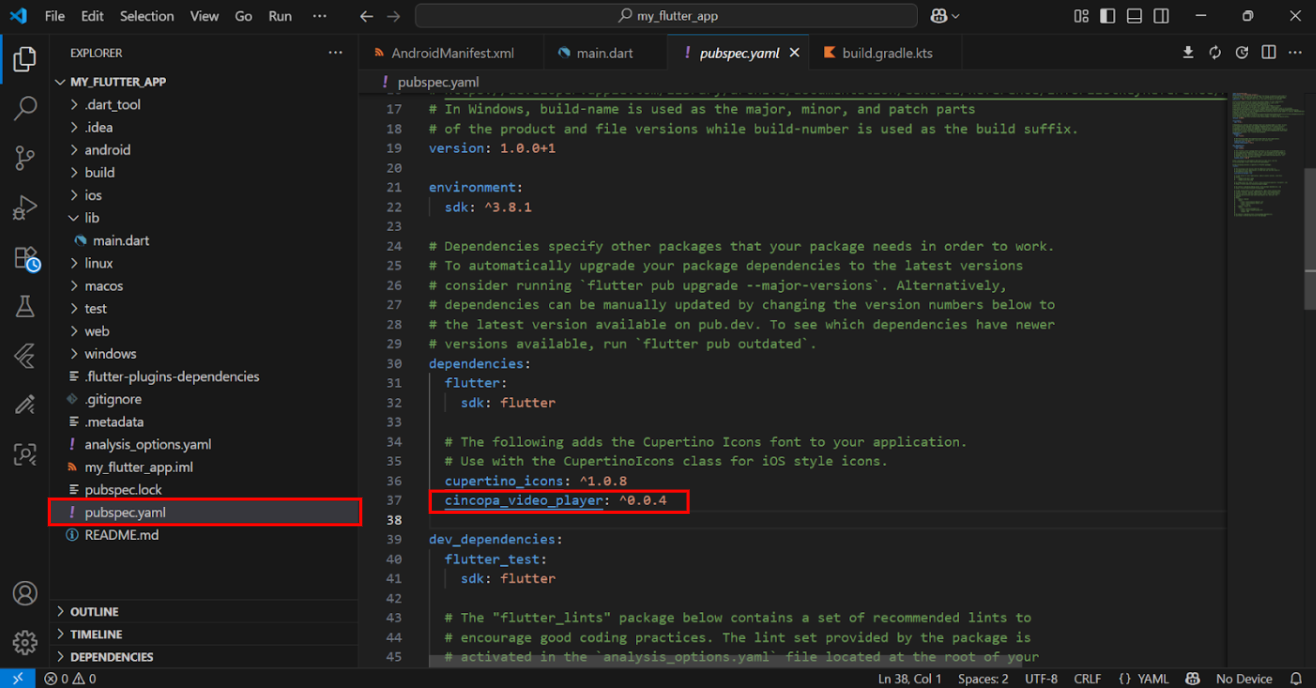Image resolution: width=1316 pixels, height=688 pixels.
Task: Open the Copilot dropdown arrow in title bar
Action: pos(955,16)
